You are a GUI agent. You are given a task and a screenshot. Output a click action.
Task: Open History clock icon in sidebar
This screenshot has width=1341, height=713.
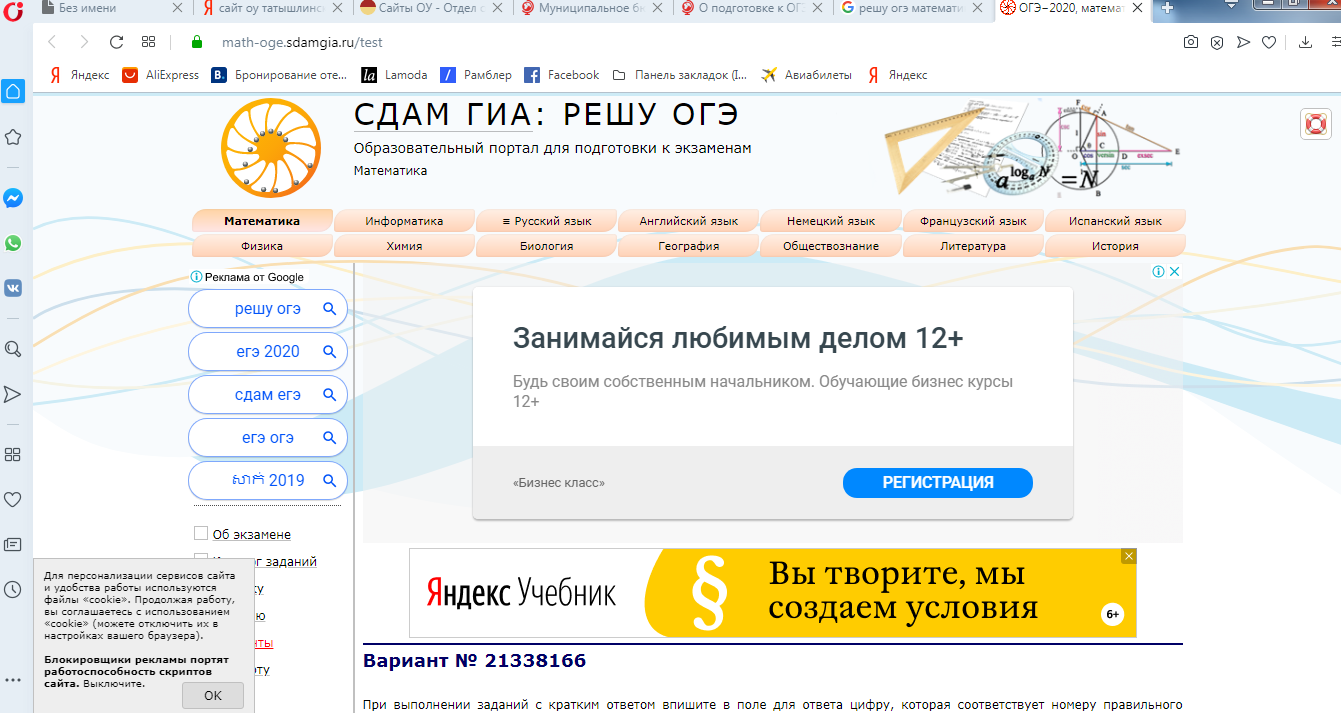pyautogui.click(x=13, y=590)
